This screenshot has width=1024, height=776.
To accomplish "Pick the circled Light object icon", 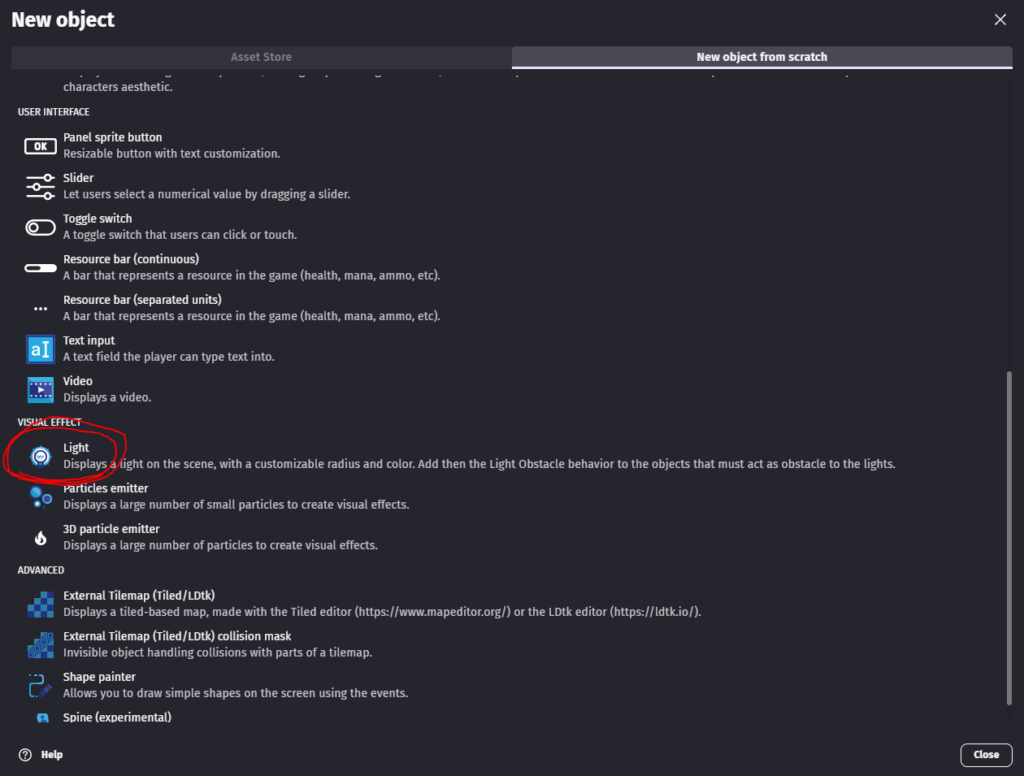I will 40,456.
